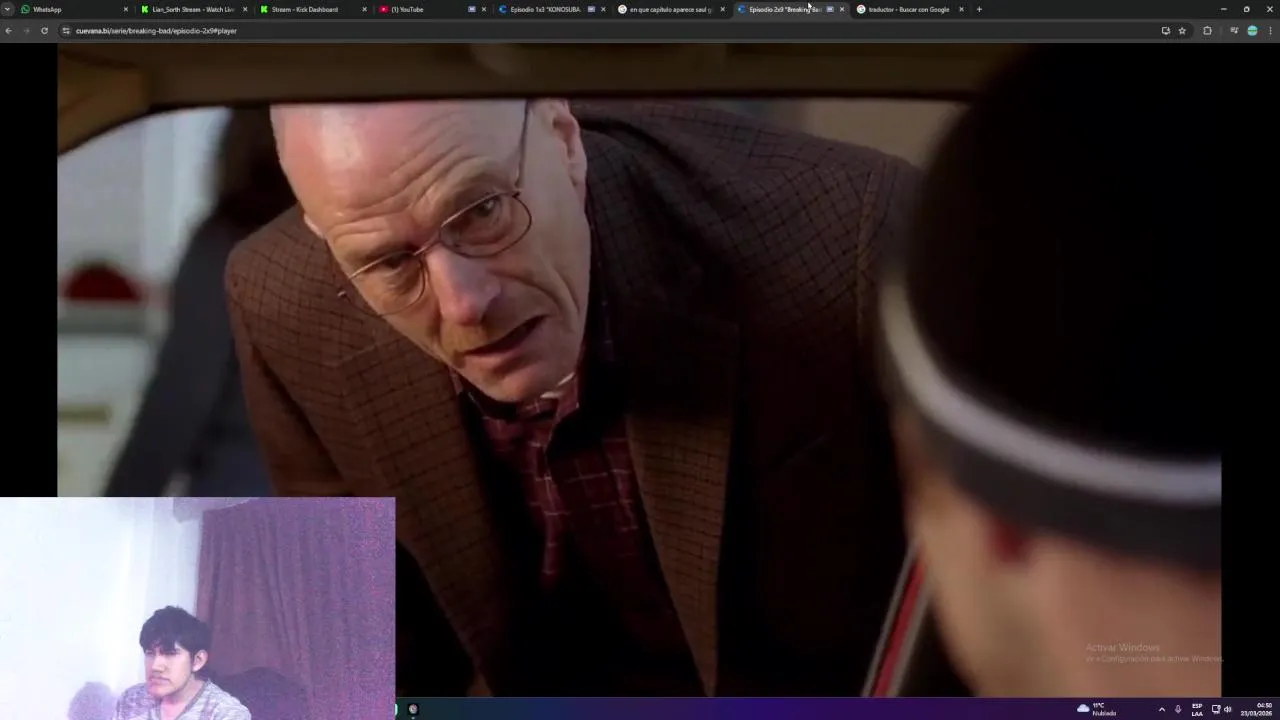
Task: Go back to the previous page
Action: 9,31
